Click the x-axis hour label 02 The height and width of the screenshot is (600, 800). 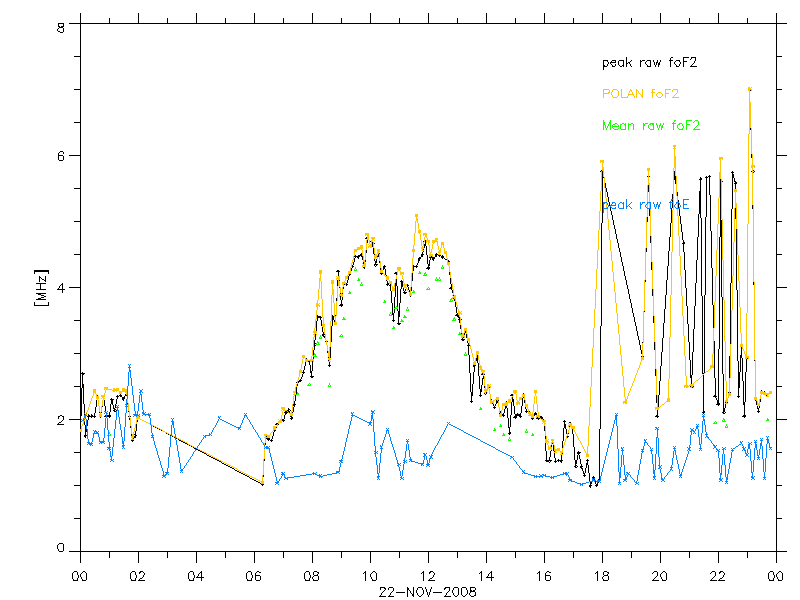point(137,577)
